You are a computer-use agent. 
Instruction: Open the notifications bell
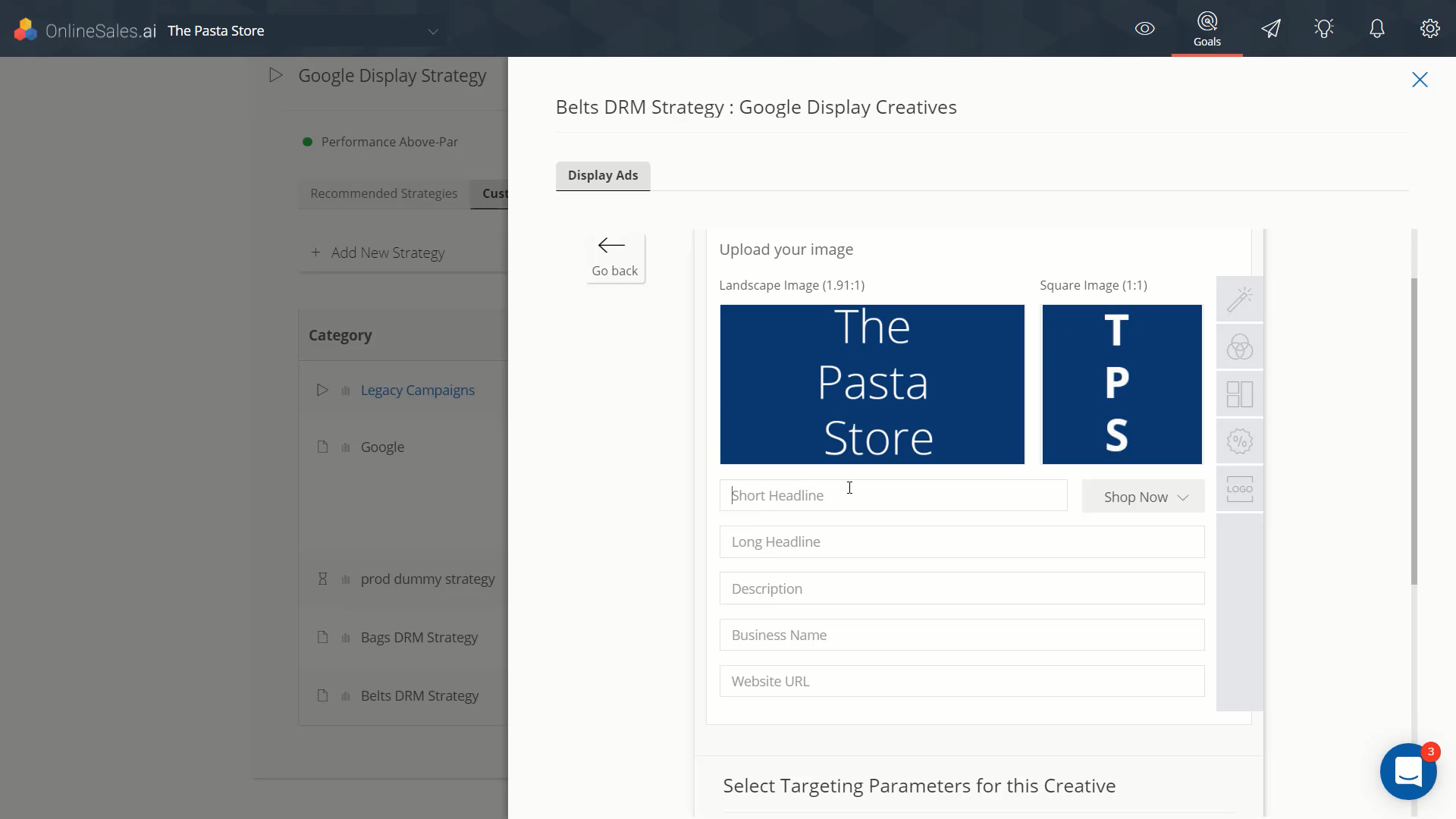[1377, 29]
